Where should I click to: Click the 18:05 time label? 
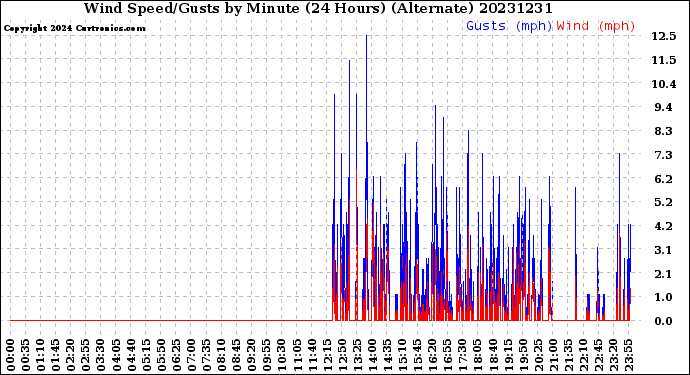478,355
